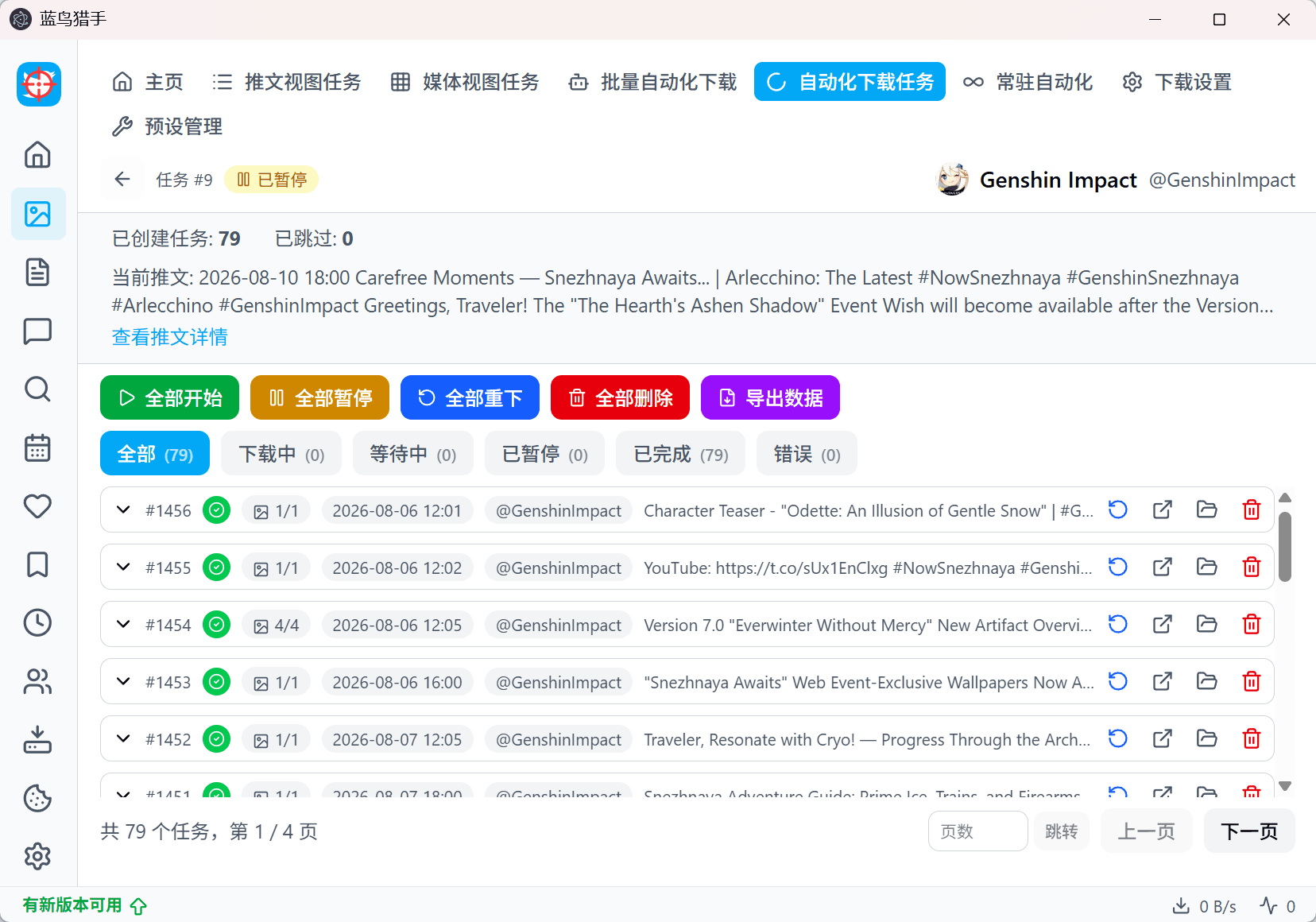Open the 预设管理 tab
The image size is (1316, 922).
(168, 126)
